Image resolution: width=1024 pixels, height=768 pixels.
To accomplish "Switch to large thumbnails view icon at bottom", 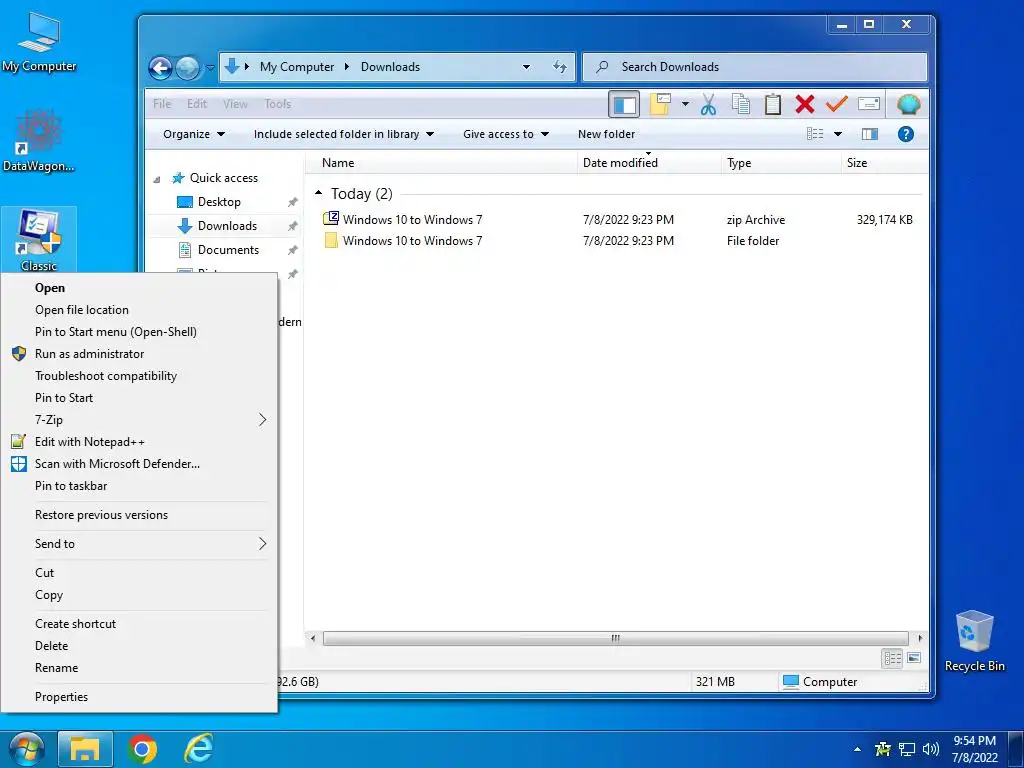I will 914,658.
